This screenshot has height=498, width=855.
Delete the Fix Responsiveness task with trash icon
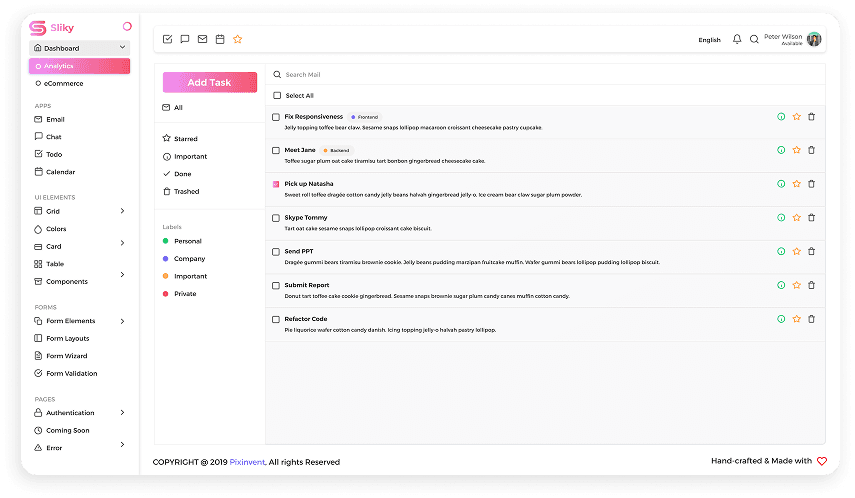tap(811, 117)
